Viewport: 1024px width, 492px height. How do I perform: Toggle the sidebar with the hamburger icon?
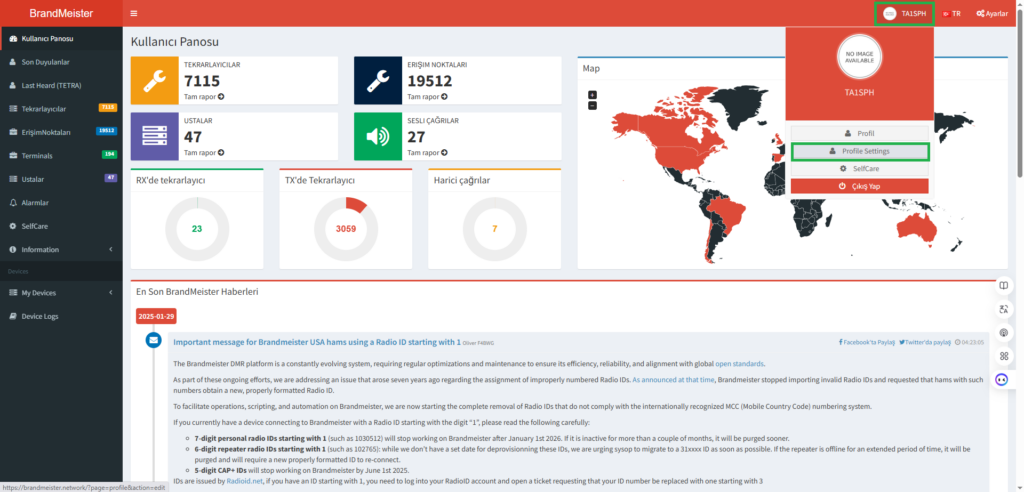[x=134, y=13]
